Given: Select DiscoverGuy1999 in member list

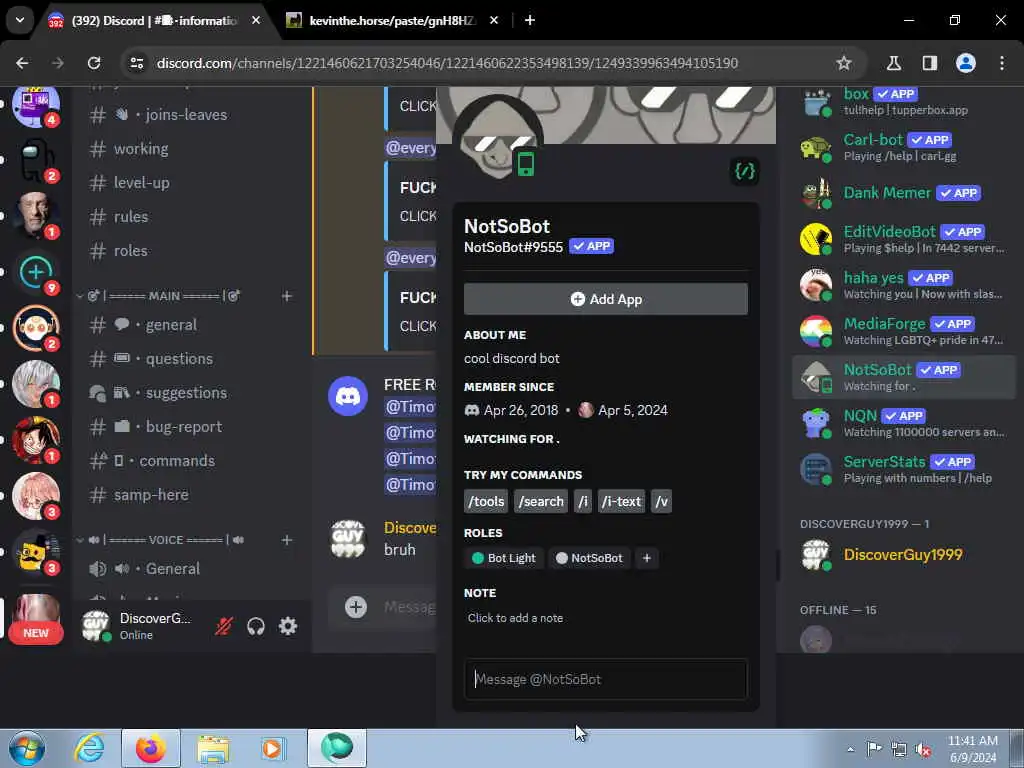Looking at the screenshot, I should [x=904, y=555].
